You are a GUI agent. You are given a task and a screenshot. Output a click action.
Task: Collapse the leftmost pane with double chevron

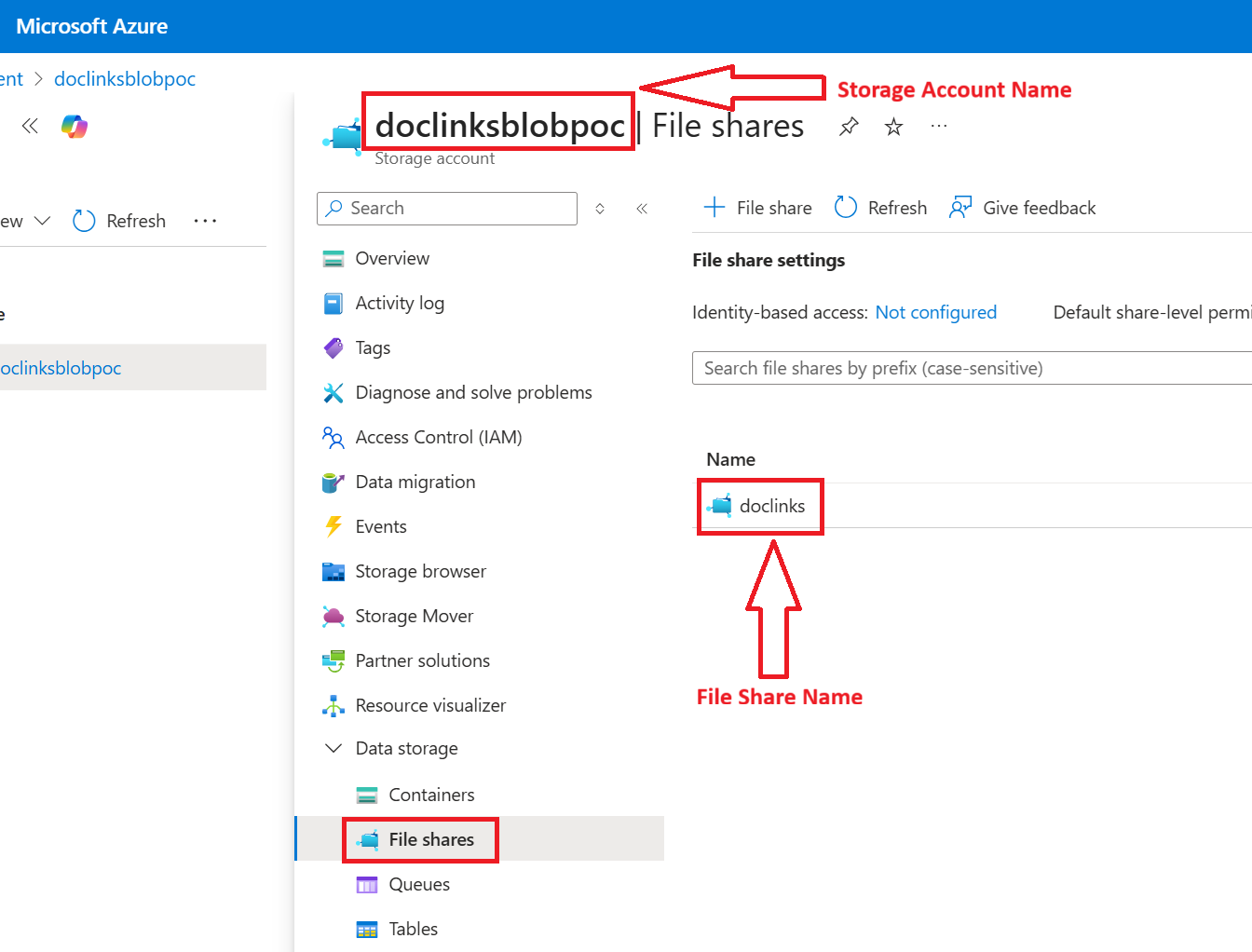pos(30,126)
